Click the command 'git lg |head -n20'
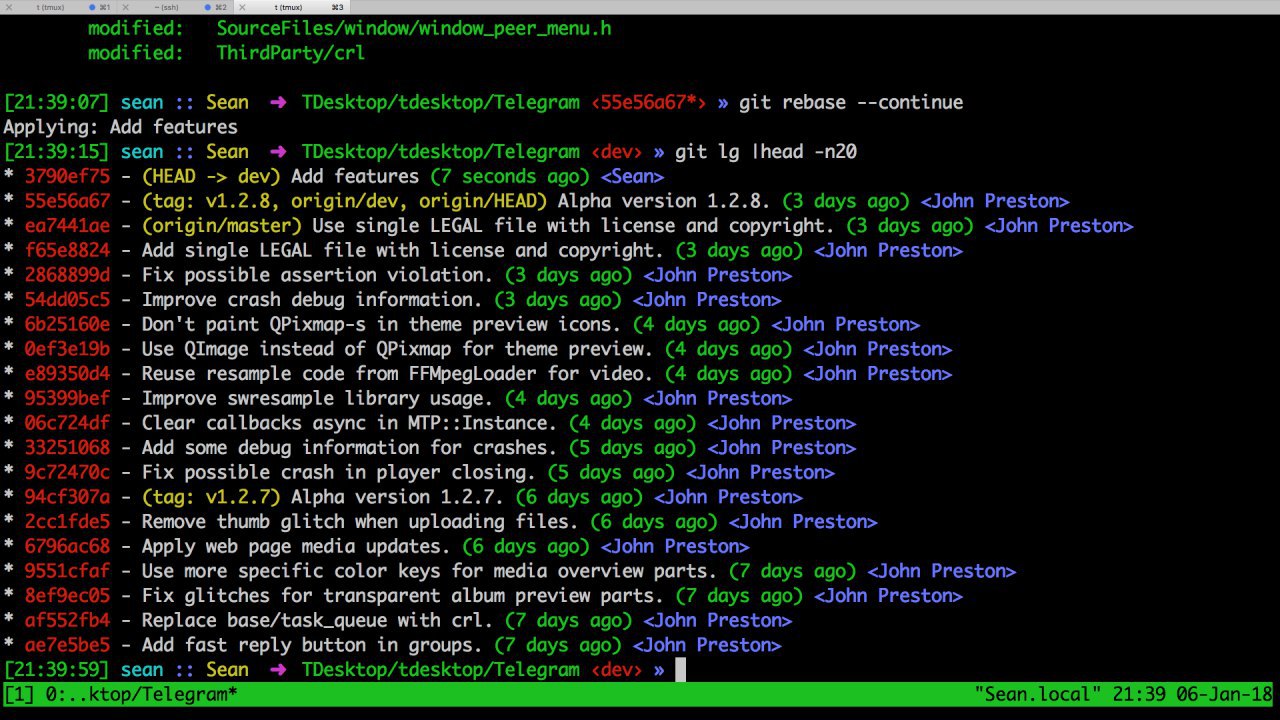 click(x=766, y=152)
